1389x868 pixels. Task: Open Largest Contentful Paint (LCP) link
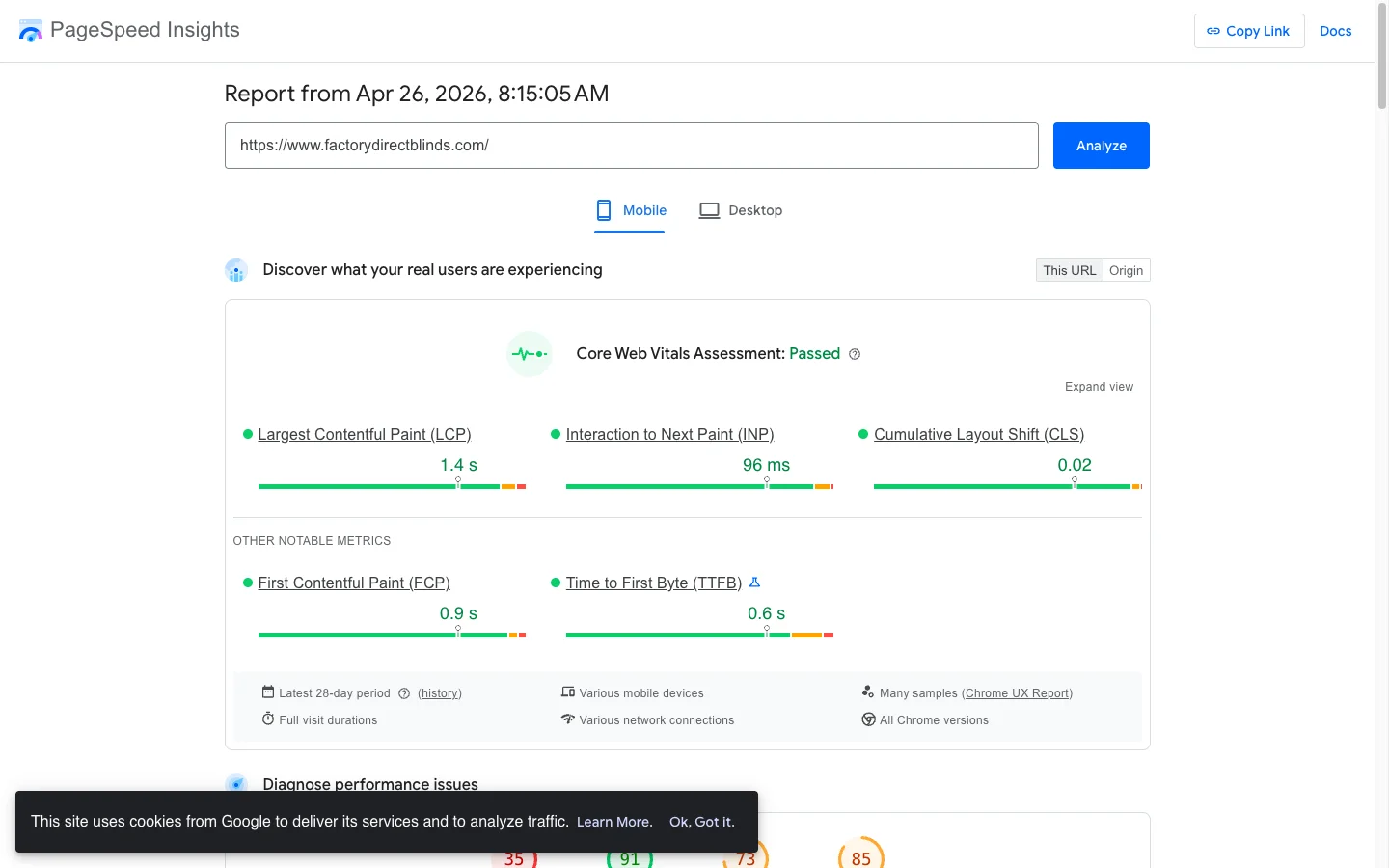point(365,435)
